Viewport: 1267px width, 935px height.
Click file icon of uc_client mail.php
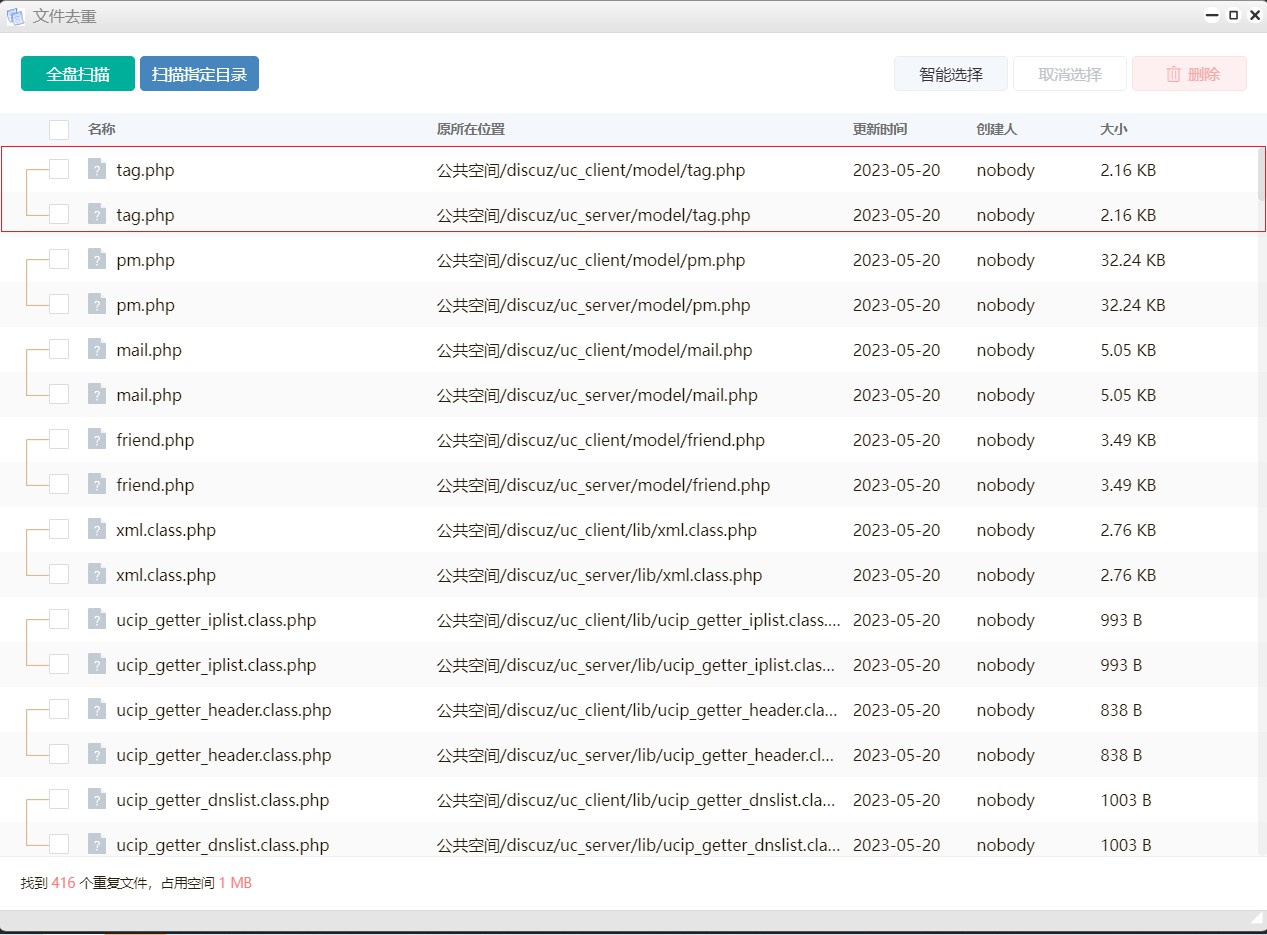96,349
